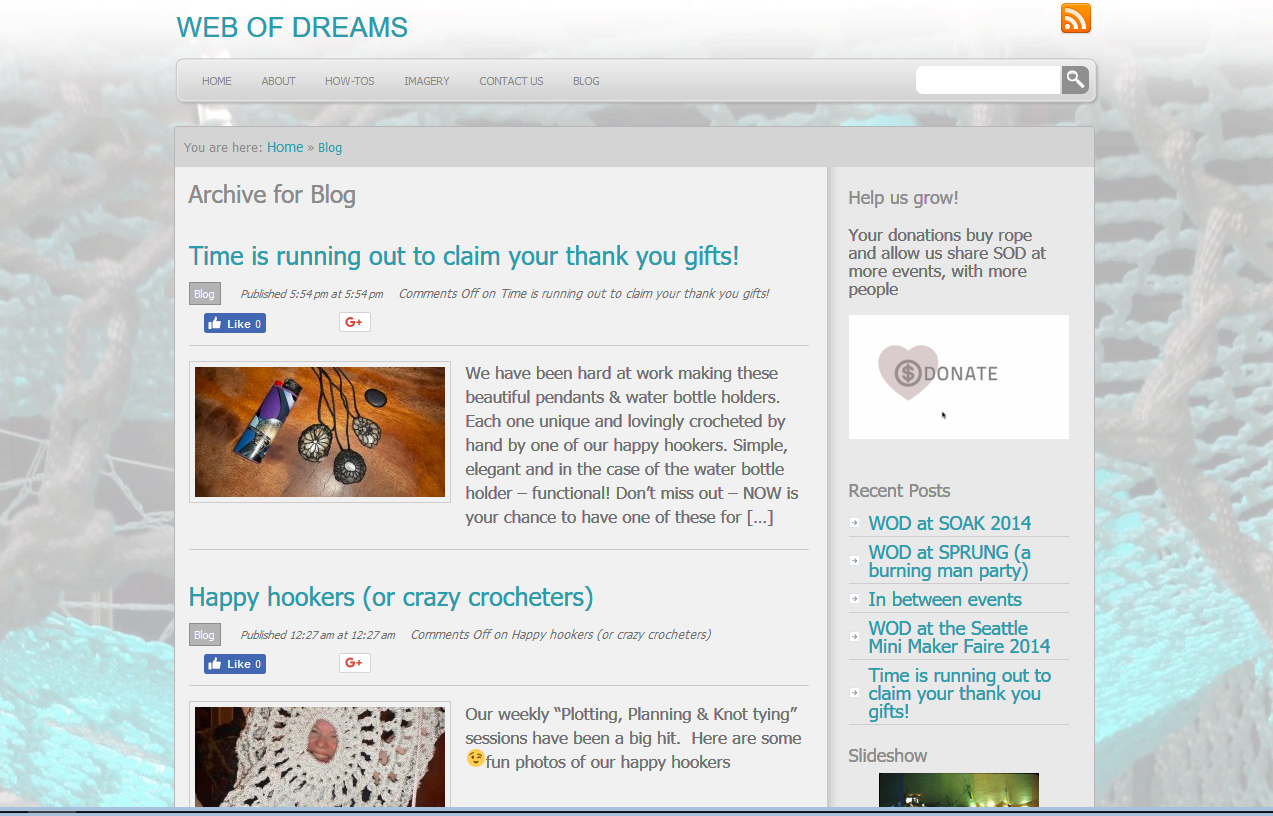Like the 'Happy hookers' post
This screenshot has width=1273, height=816.
pos(235,664)
